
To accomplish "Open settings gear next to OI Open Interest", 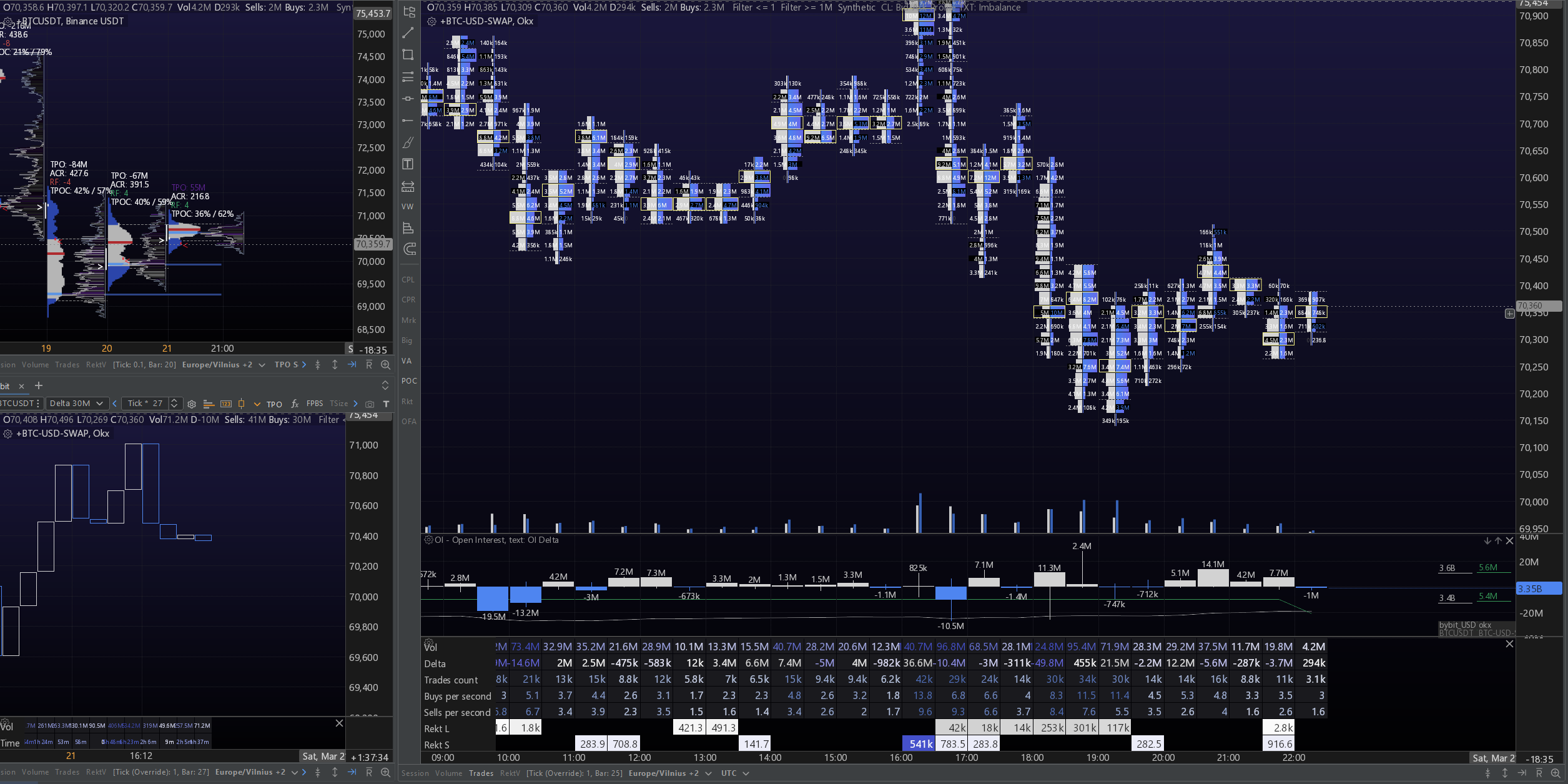I will click(428, 540).
